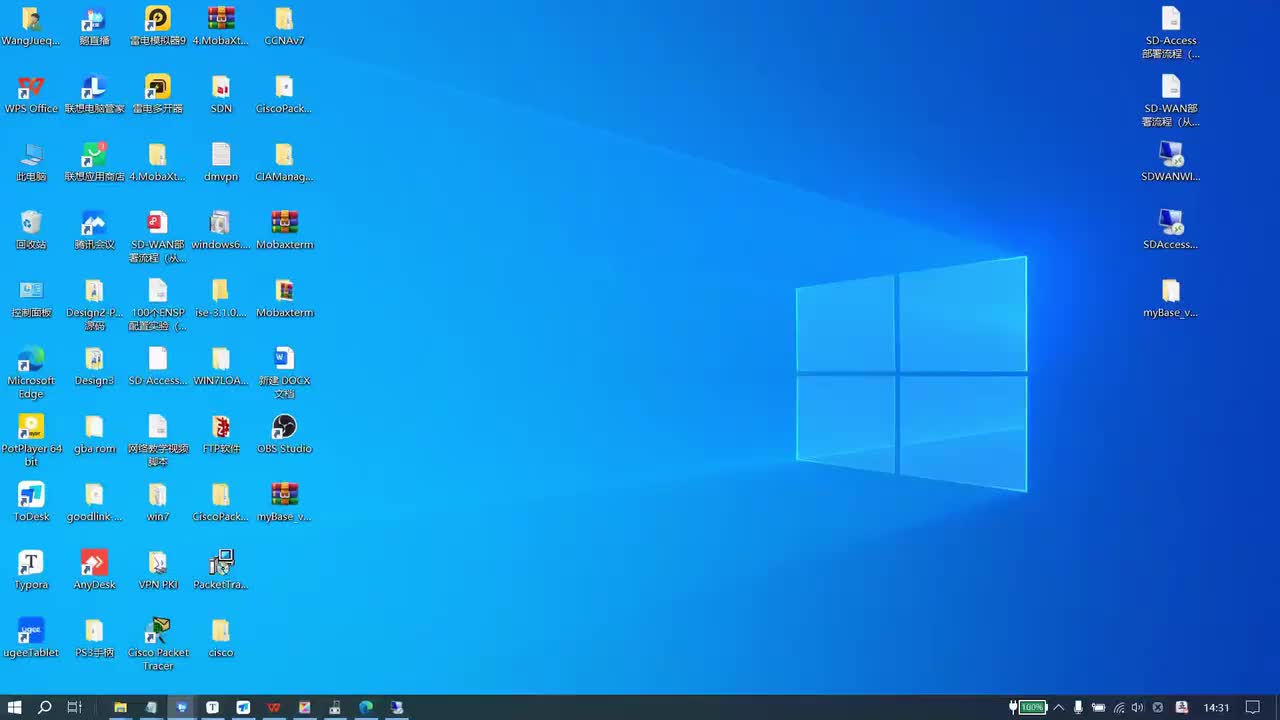The height and width of the screenshot is (720, 1280).
Task: Select the AnyDesk desktop shortcut
Action: click(x=94, y=570)
